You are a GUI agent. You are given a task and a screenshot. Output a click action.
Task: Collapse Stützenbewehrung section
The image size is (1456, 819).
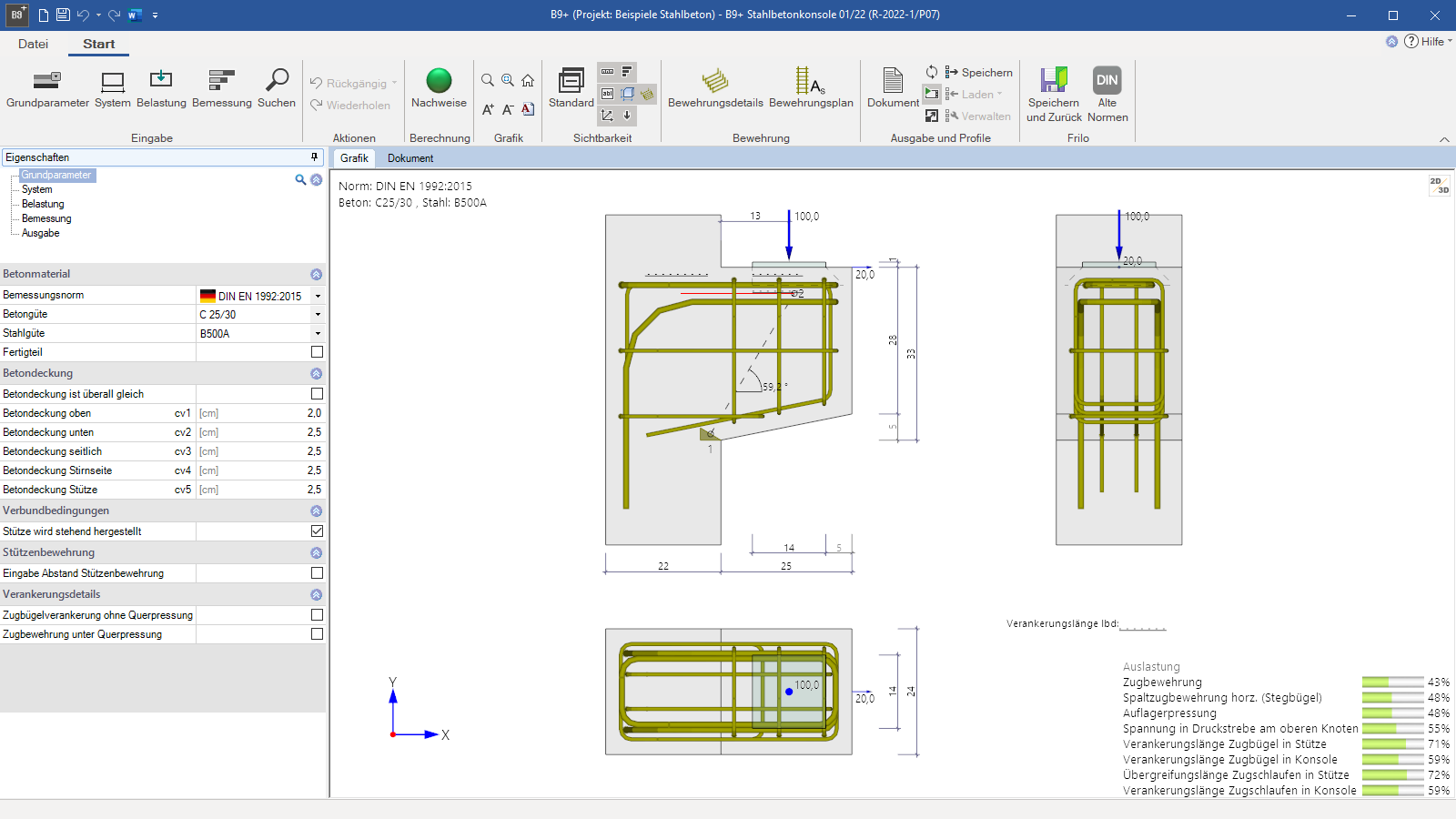316,553
